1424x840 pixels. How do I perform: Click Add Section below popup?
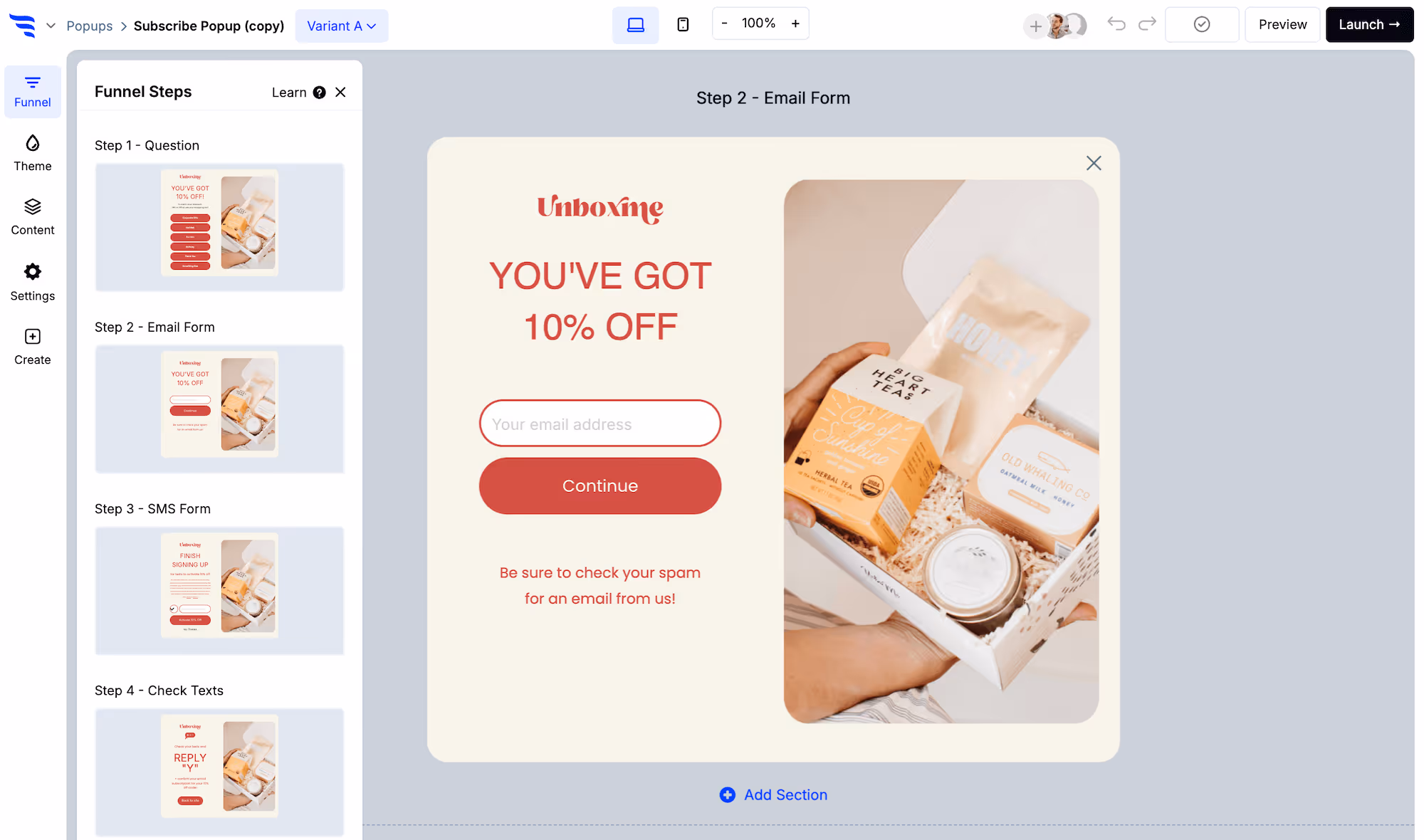tap(773, 794)
